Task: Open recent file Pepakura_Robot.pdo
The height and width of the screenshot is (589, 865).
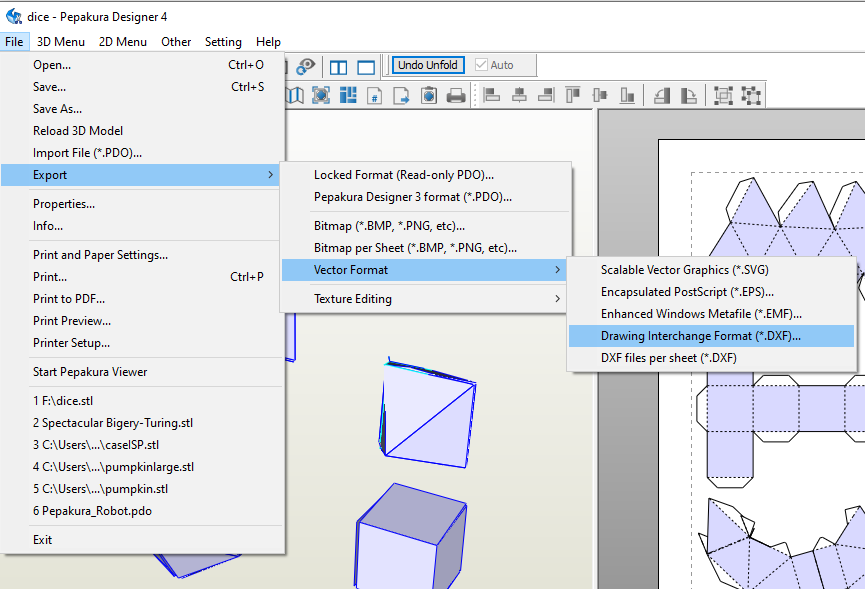Action: [142, 511]
